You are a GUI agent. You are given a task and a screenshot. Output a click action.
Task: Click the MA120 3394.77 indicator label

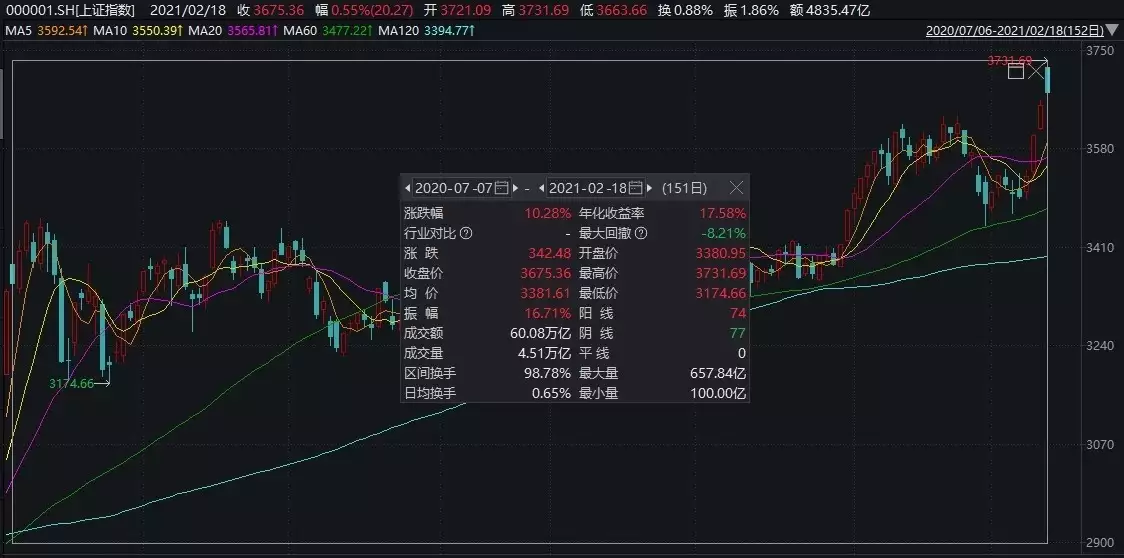click(427, 31)
